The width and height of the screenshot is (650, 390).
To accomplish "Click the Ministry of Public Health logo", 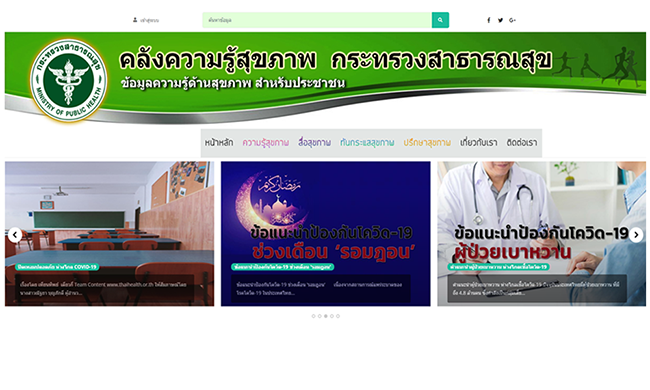I will 69,80.
